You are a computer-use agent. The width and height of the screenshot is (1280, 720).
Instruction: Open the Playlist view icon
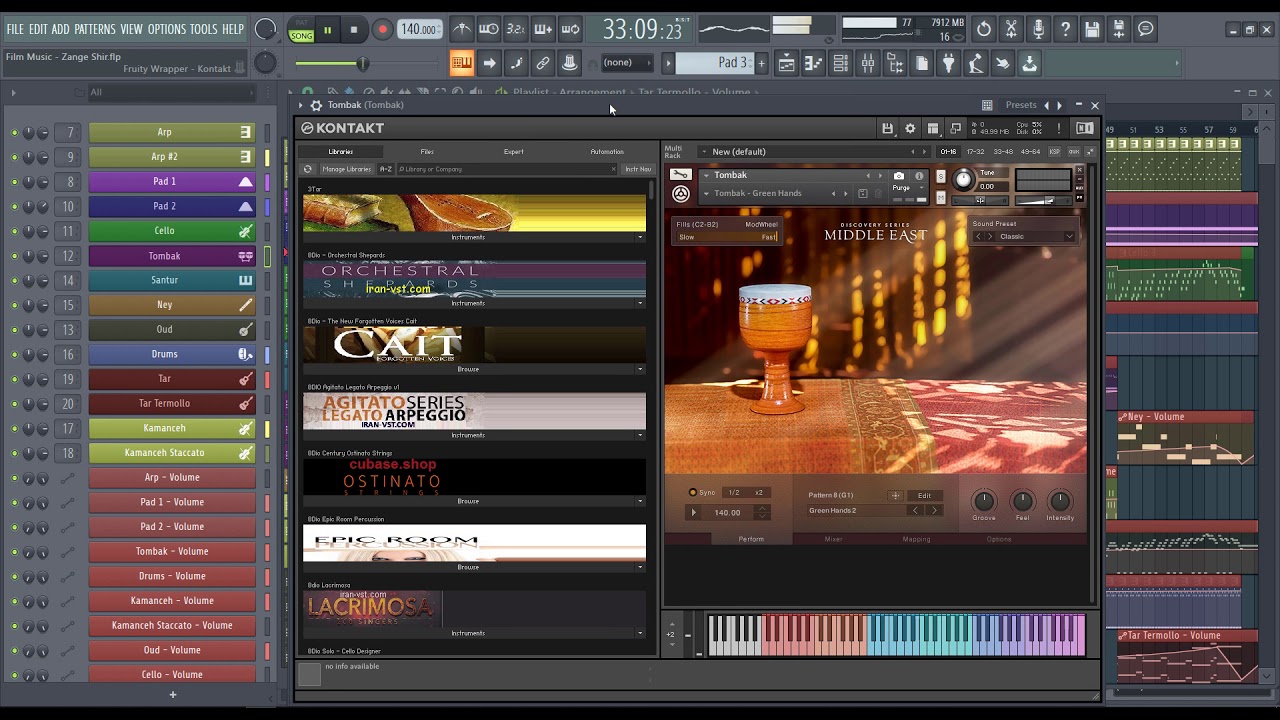786,64
